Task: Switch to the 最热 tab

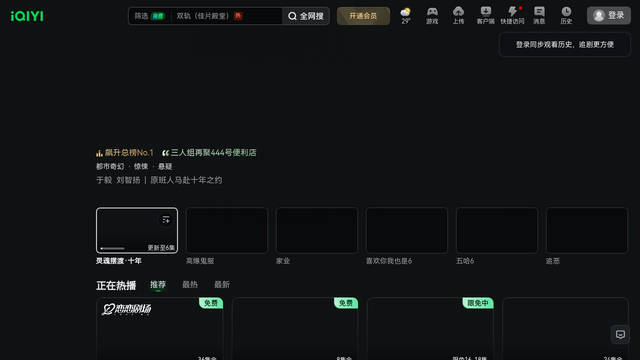Action: 190,284
